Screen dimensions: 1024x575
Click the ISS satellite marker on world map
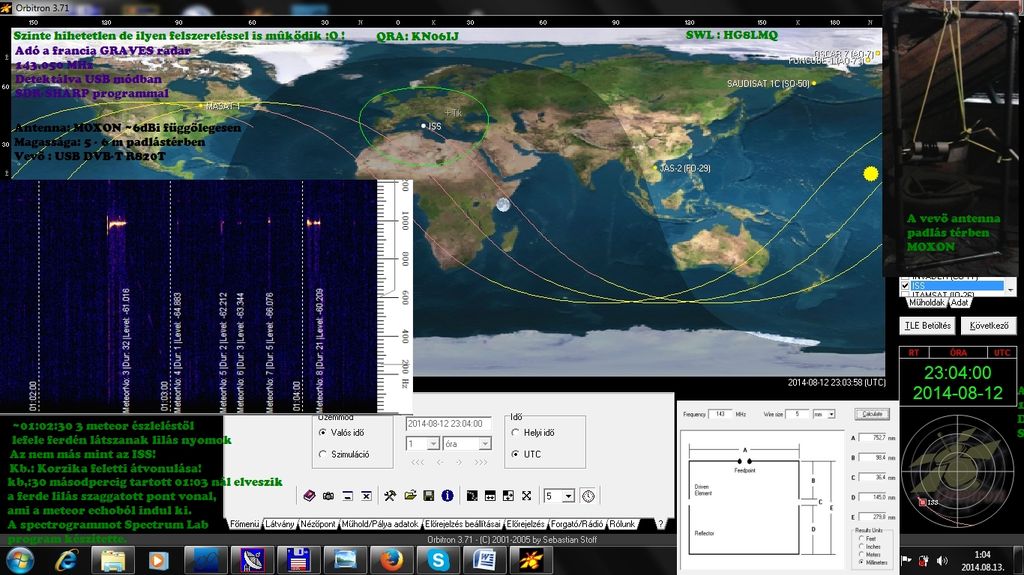pyautogui.click(x=423, y=125)
